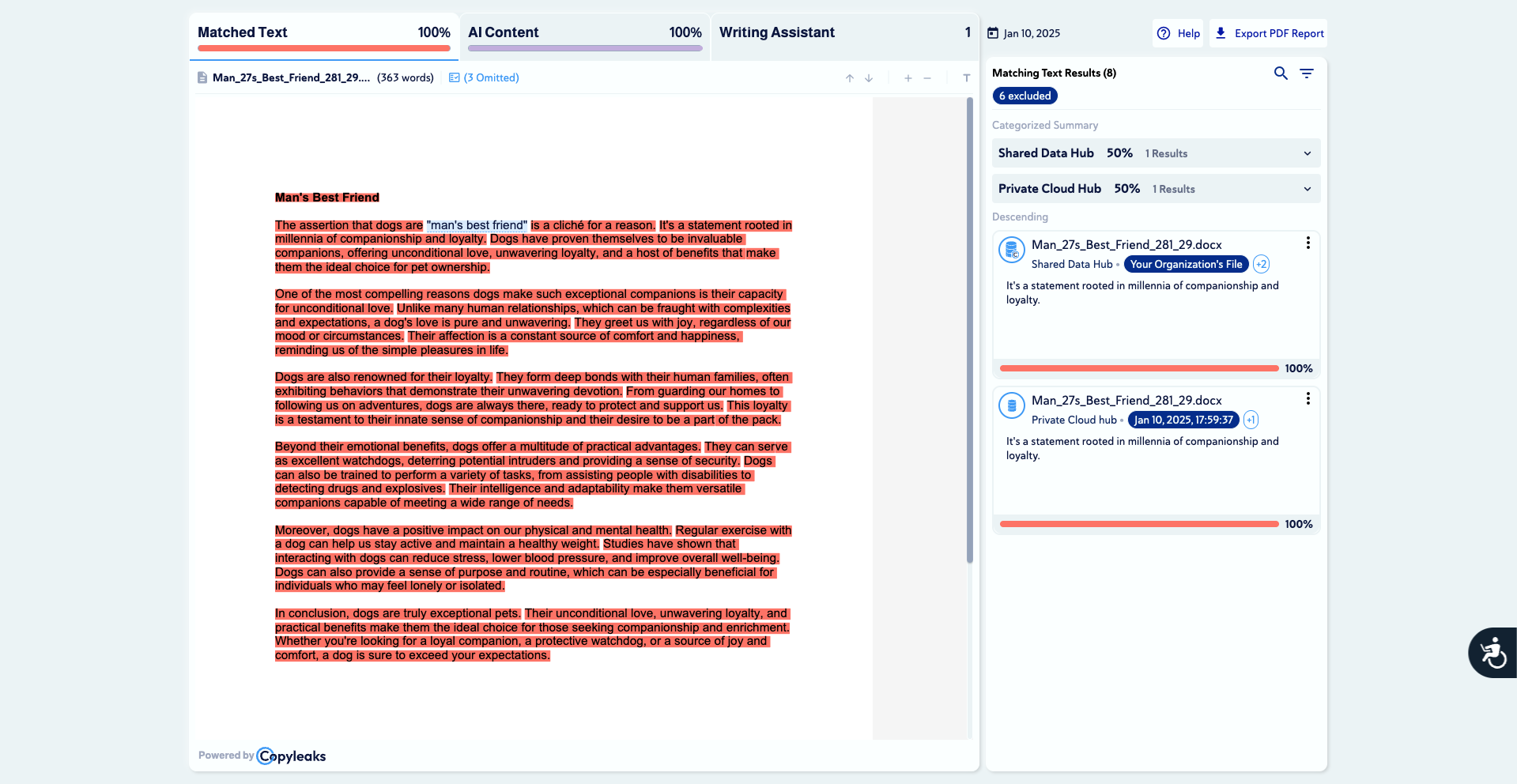Open the filter icon for matching results
This screenshot has width=1517, height=784.
point(1307,73)
